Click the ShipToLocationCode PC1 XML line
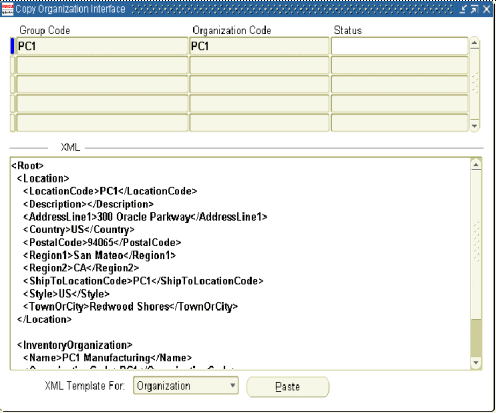The width and height of the screenshot is (496, 413). (x=143, y=281)
